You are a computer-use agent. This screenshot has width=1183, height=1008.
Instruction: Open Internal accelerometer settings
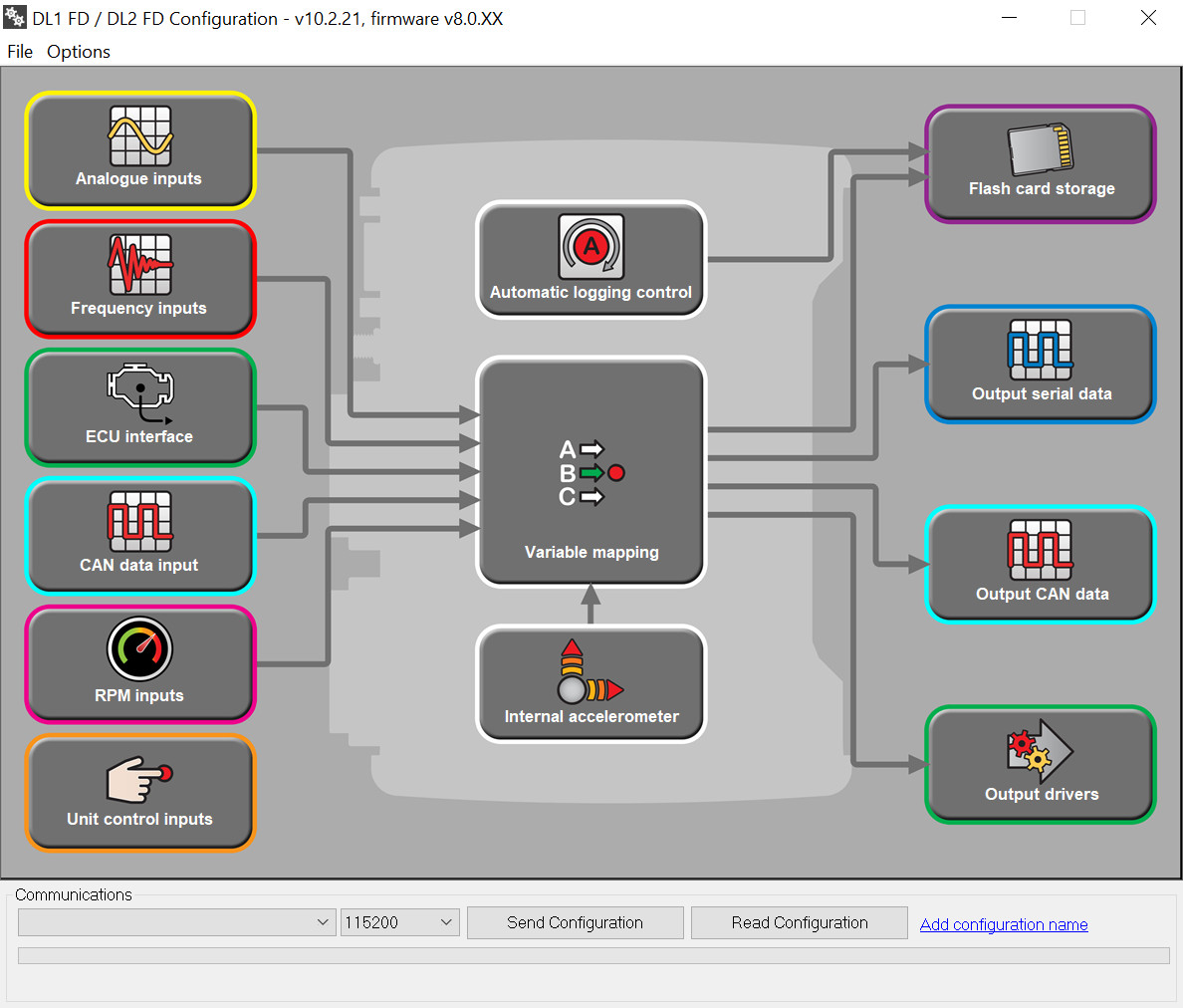pos(591,683)
